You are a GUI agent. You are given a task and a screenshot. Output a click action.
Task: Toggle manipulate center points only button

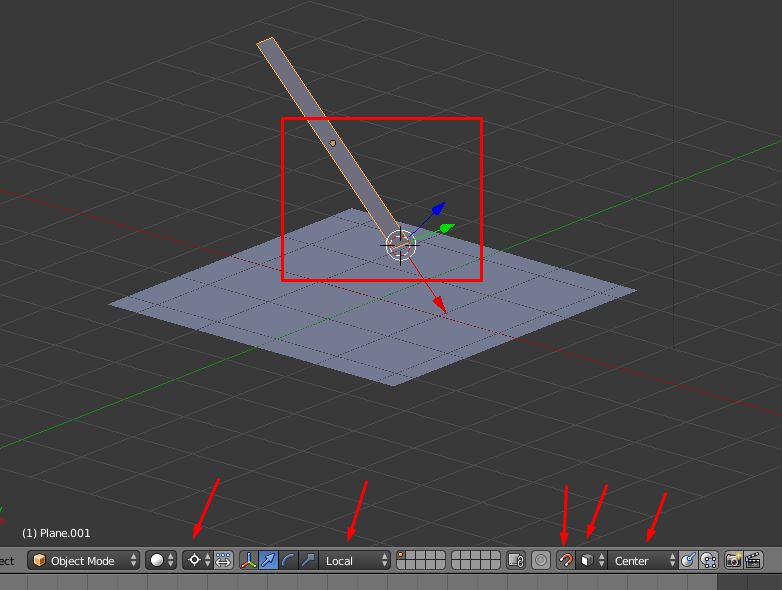223,560
